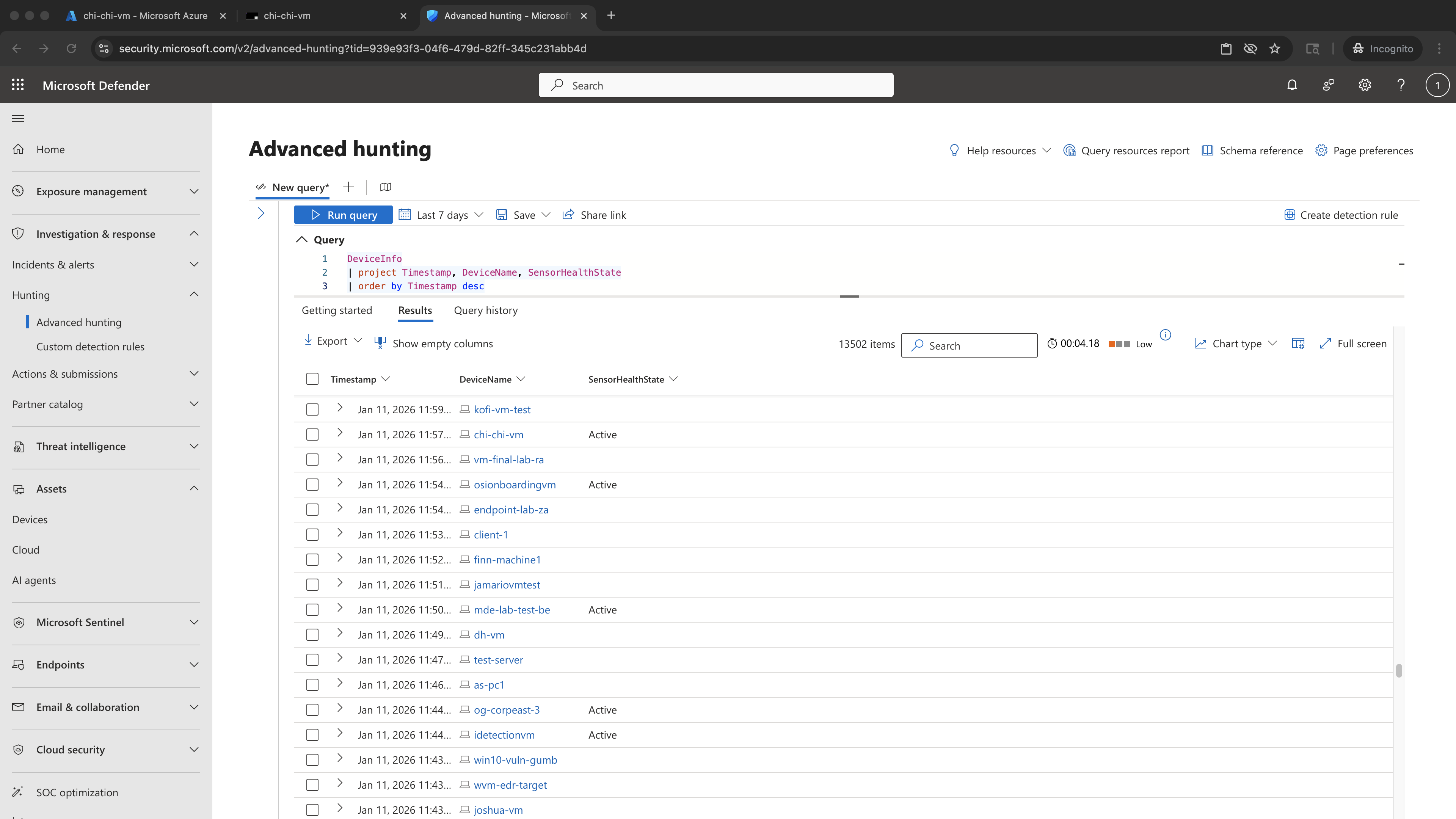Collapse the navigation hamburger menu
Viewport: 1456px width, 819px height.
18,119
